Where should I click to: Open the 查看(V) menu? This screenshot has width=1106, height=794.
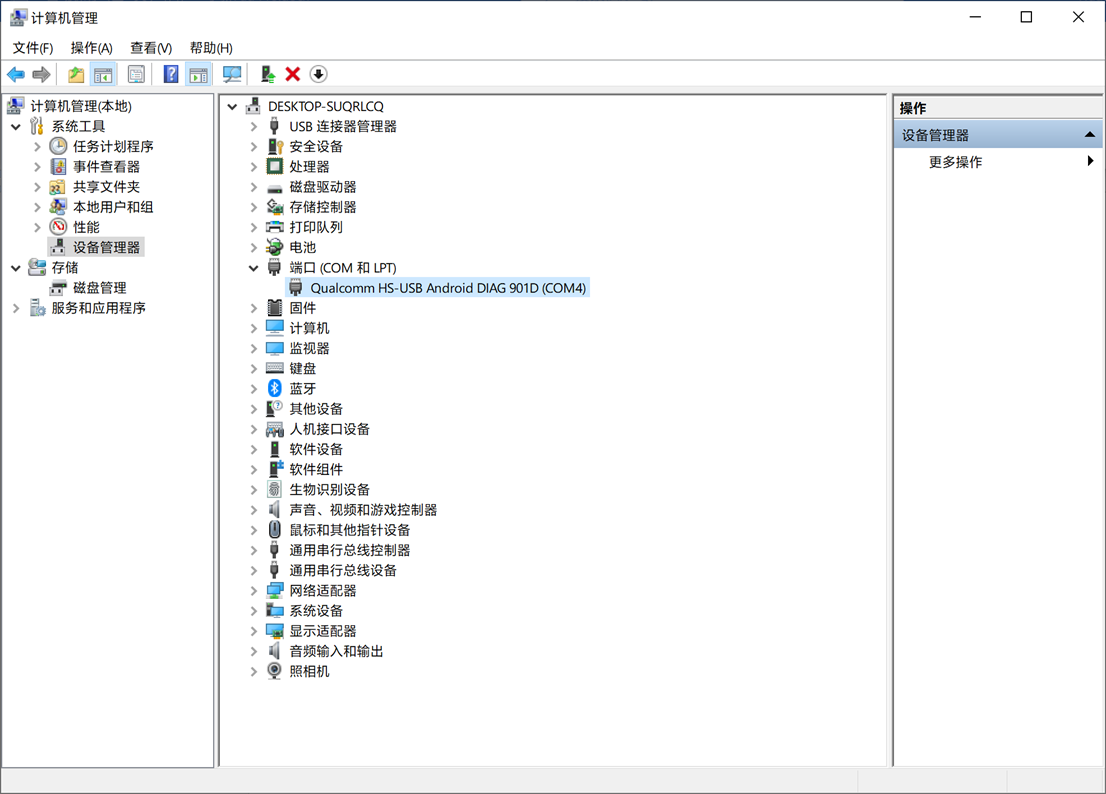[151, 48]
